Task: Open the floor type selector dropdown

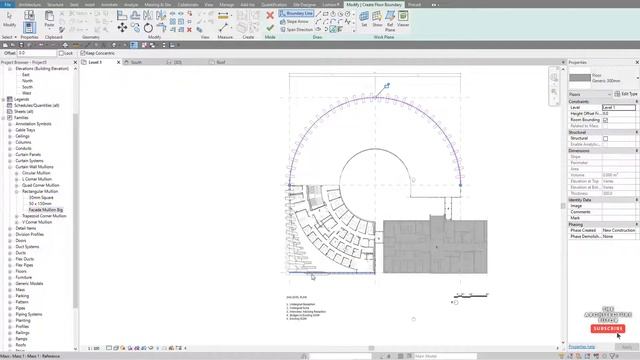Action: [x=637, y=78]
